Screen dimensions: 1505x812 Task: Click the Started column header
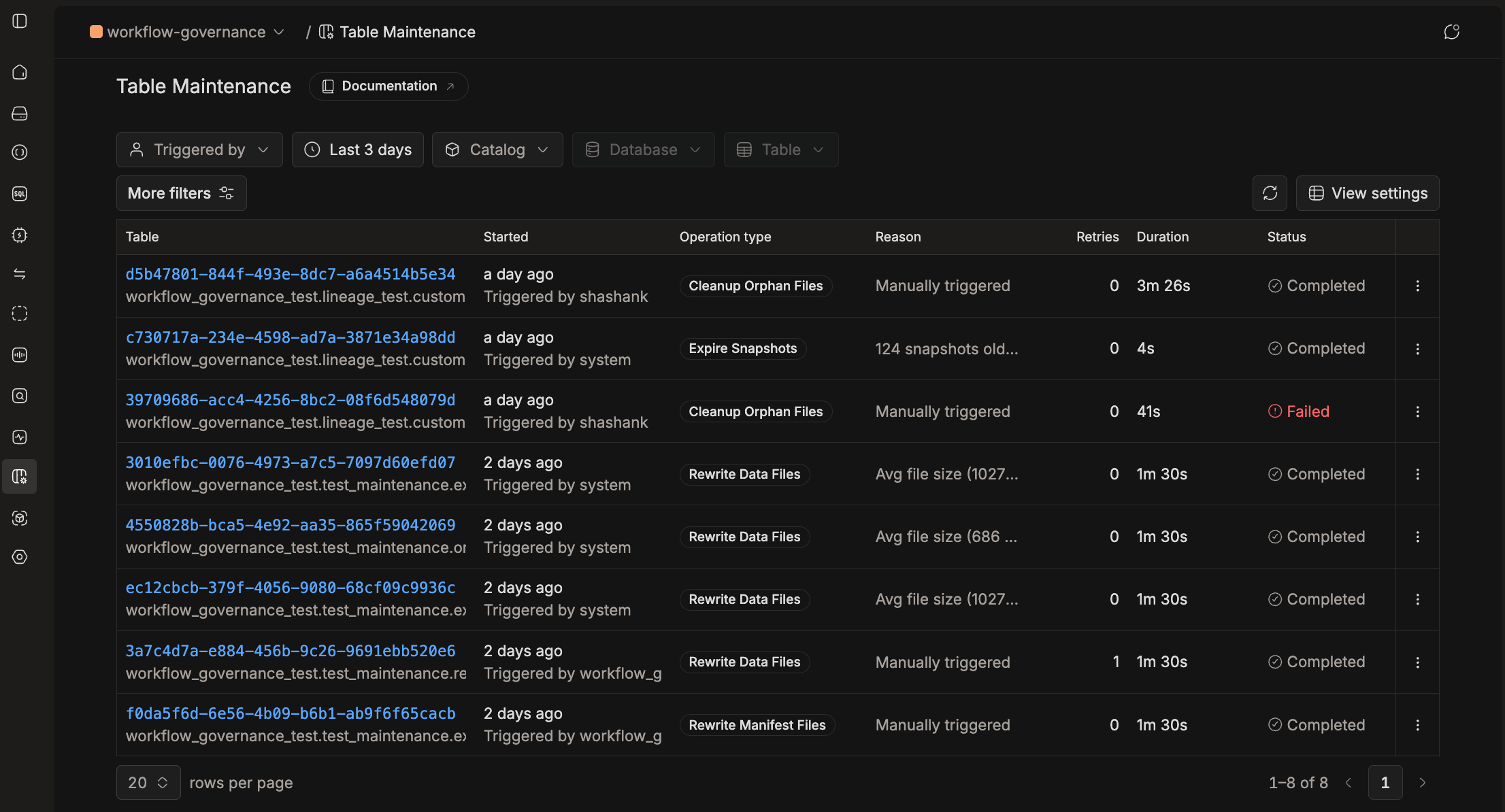pos(506,237)
